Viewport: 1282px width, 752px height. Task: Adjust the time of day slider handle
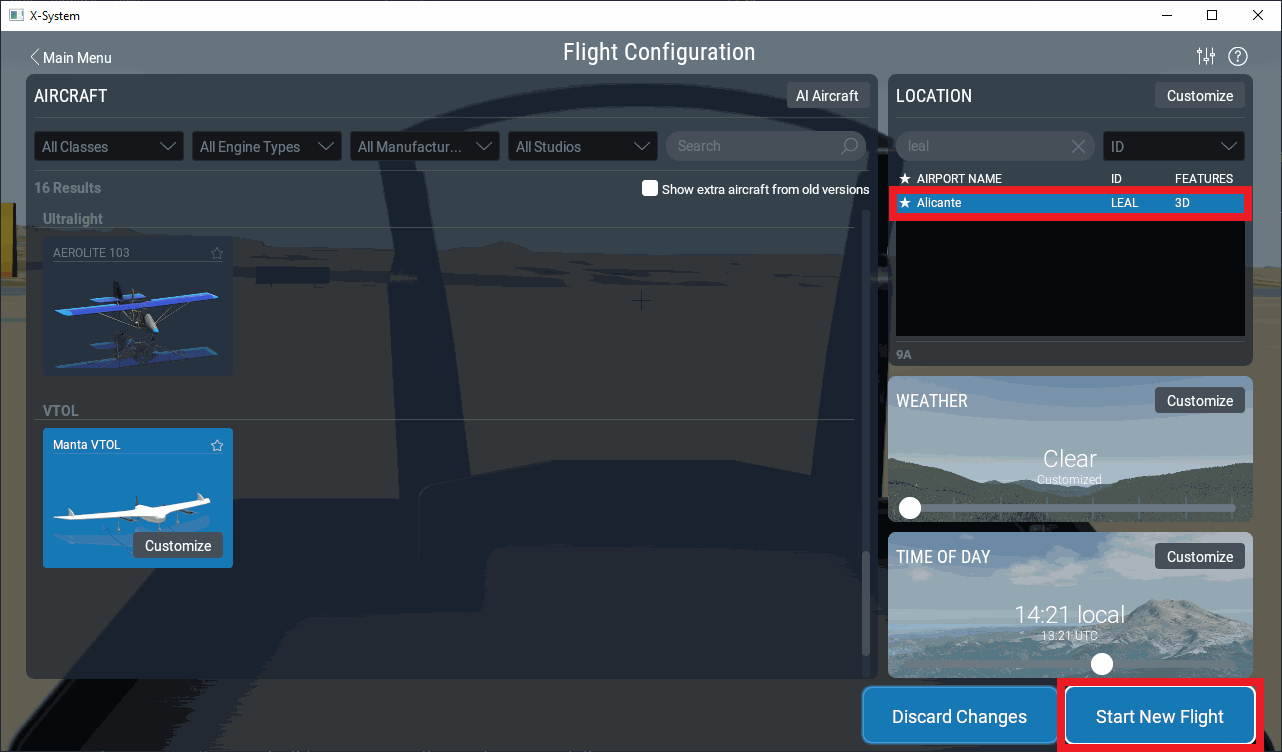[1102, 664]
